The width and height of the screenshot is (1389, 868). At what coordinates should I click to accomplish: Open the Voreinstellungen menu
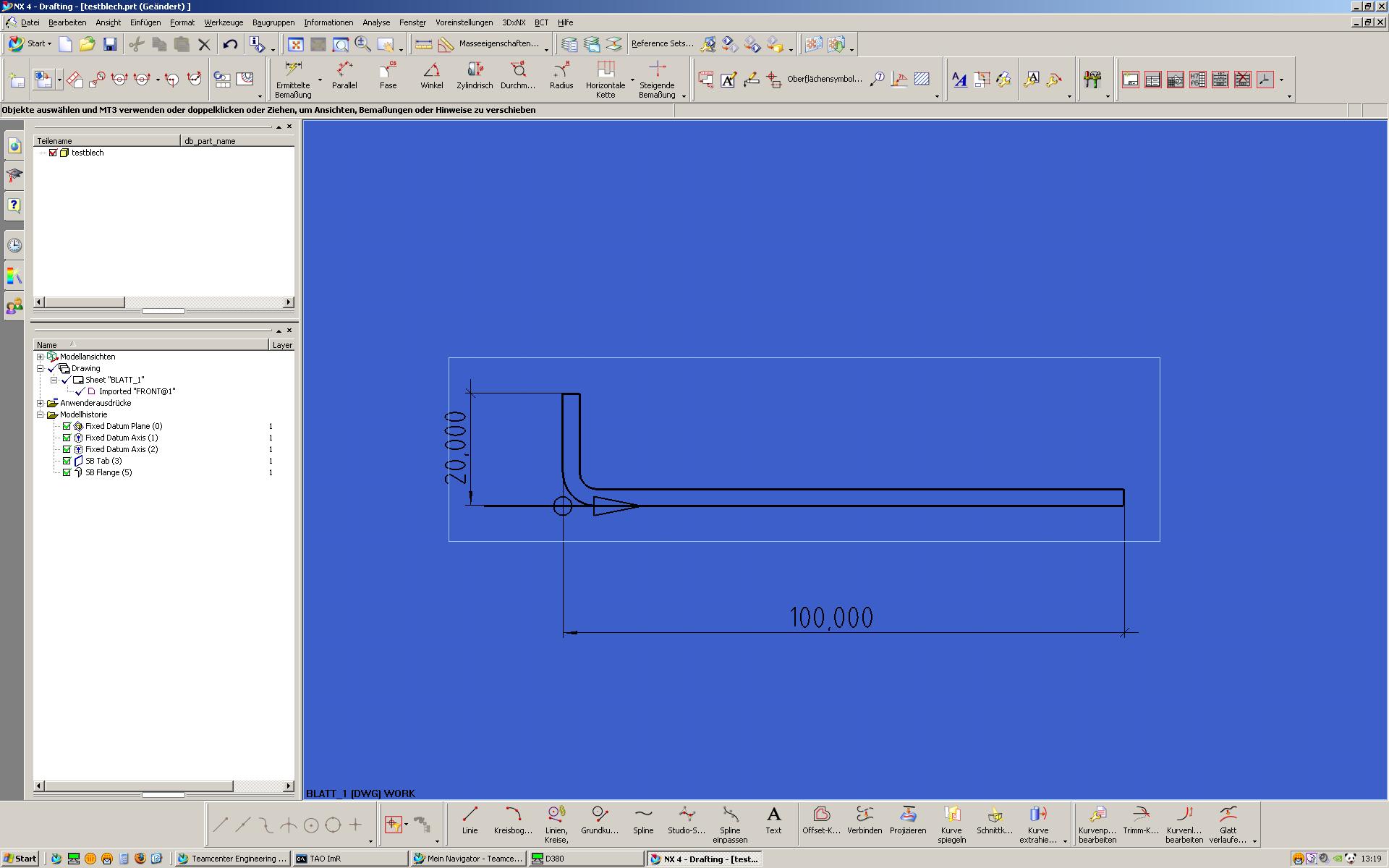464,22
